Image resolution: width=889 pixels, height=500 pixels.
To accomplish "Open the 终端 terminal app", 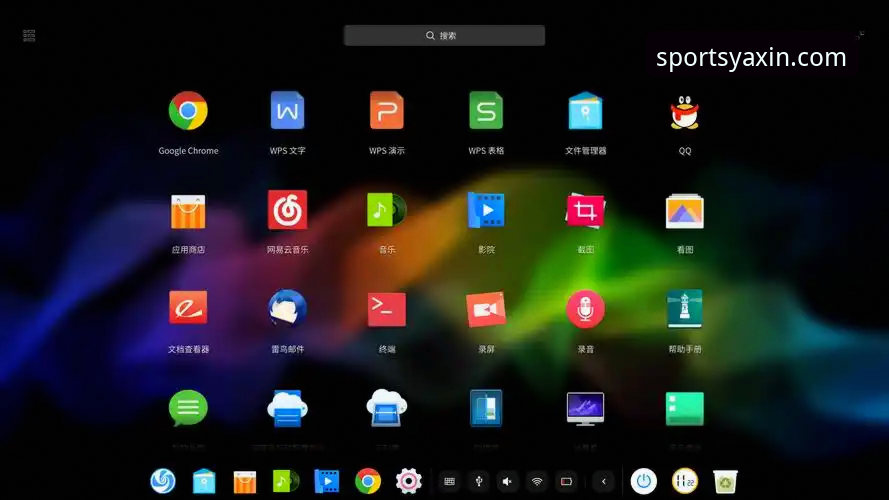I will (x=387, y=310).
